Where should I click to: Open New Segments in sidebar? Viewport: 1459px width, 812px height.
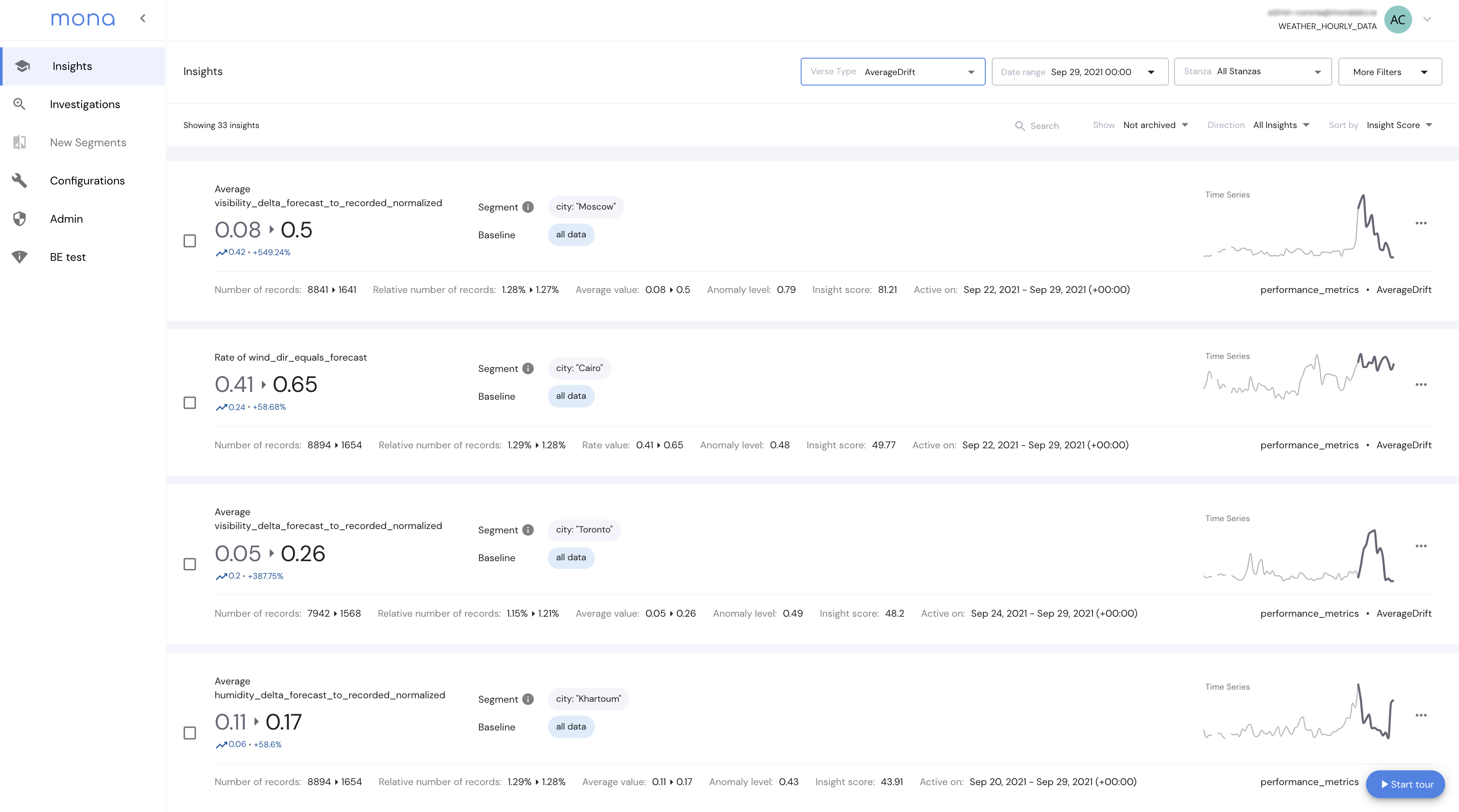tap(83, 142)
